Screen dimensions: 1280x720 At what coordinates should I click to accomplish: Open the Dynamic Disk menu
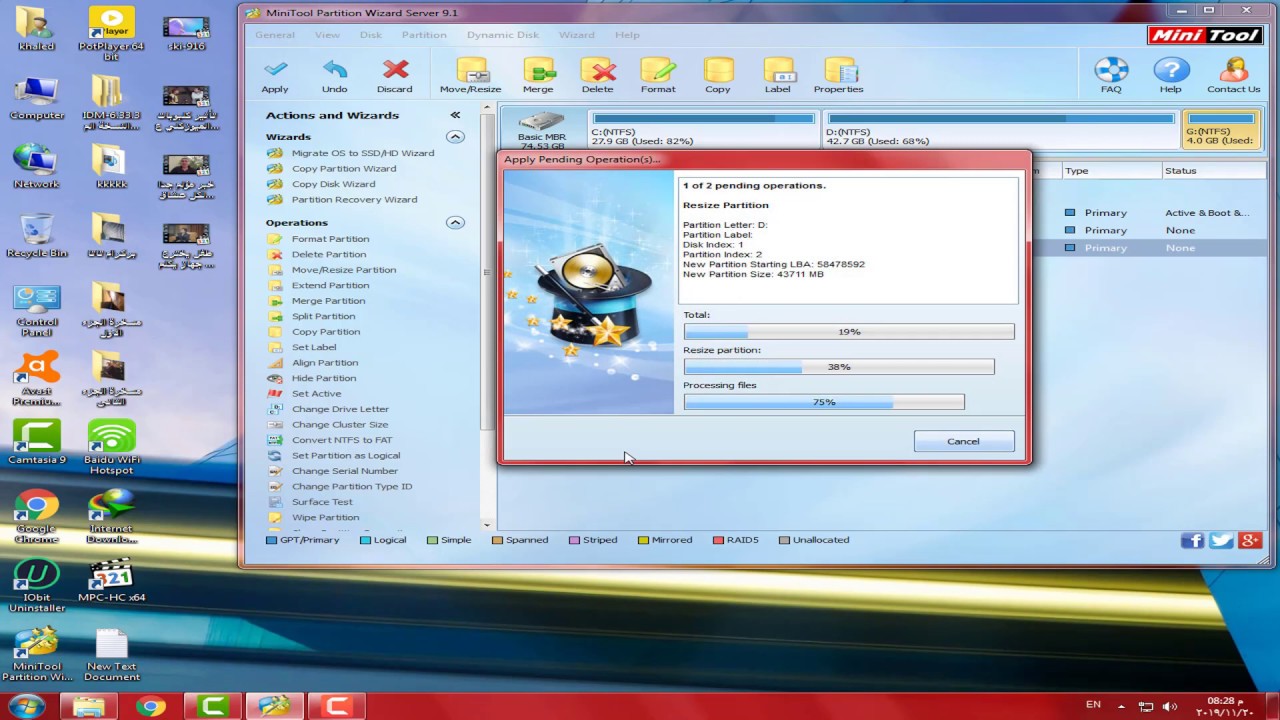click(x=503, y=35)
